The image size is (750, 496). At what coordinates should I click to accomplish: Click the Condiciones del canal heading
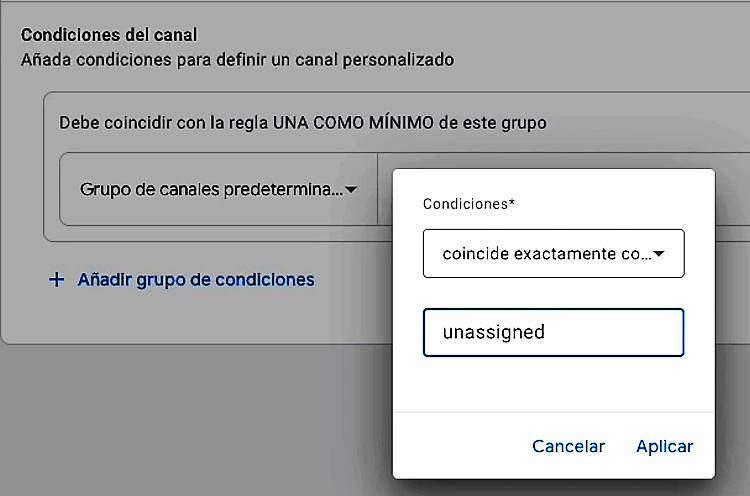click(109, 35)
